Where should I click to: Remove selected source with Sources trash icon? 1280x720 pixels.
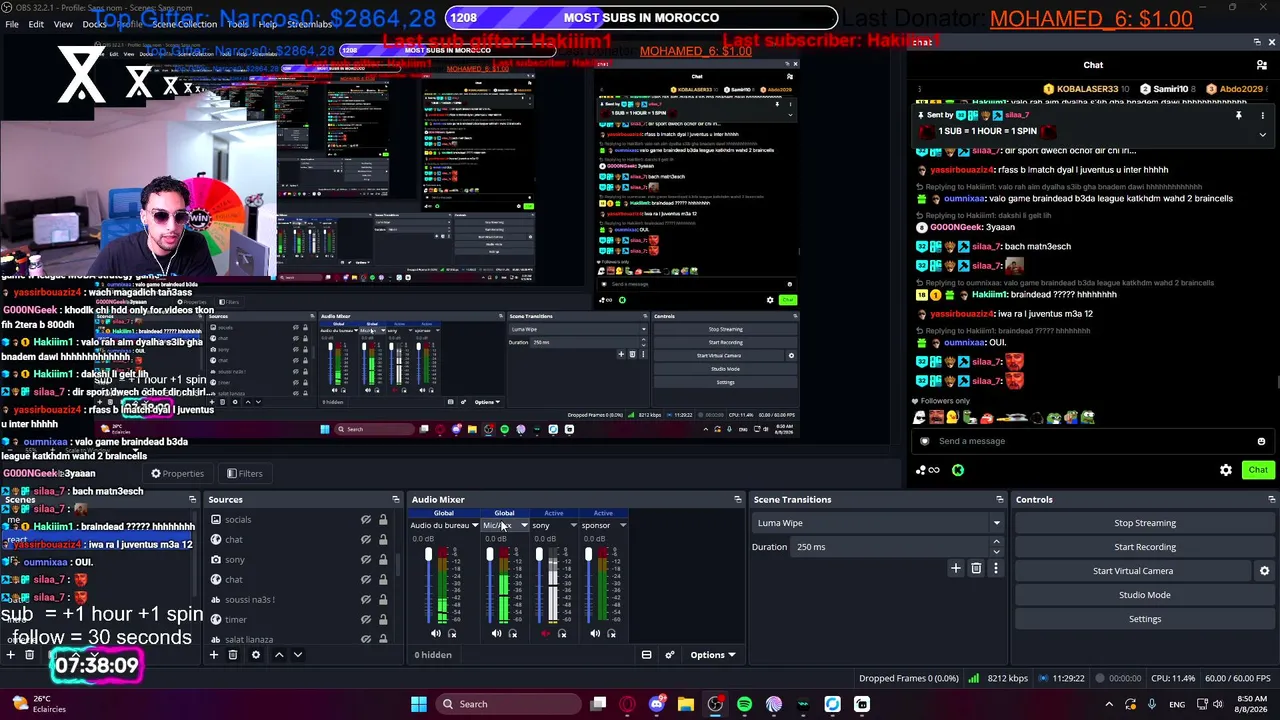[233, 655]
